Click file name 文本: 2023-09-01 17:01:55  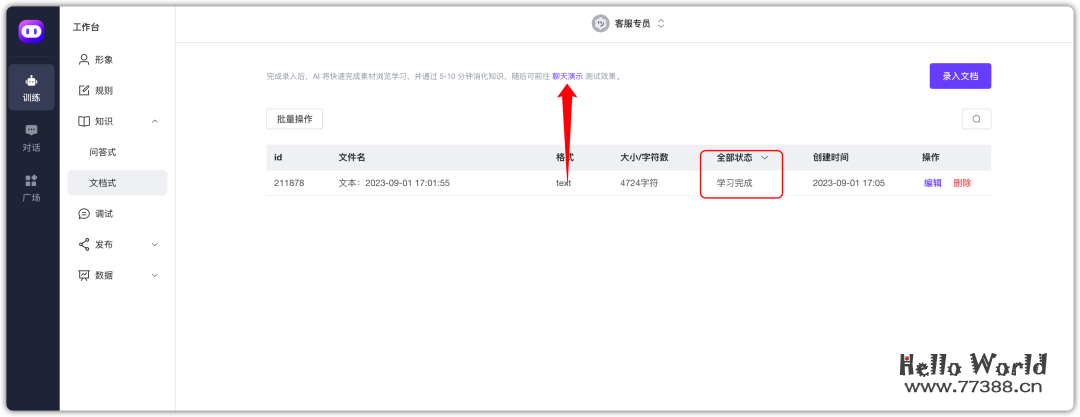[x=394, y=183]
